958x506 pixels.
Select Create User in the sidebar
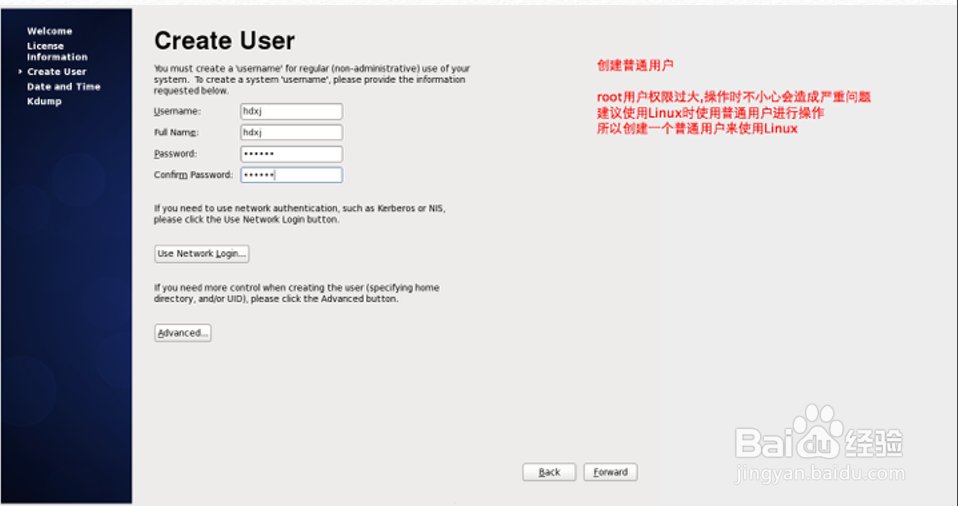click(x=57, y=72)
